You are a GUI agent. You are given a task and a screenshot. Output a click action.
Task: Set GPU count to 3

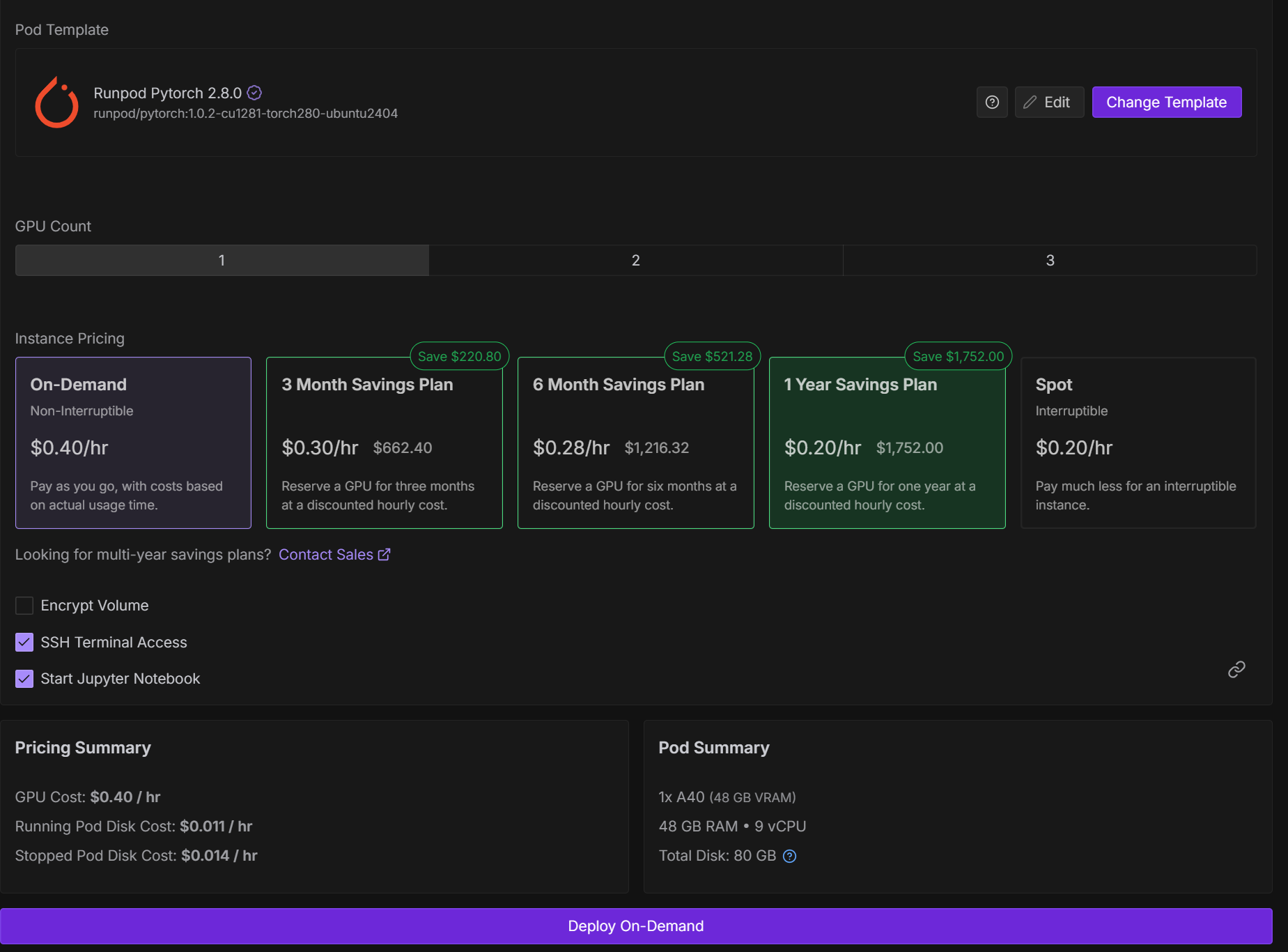(x=1049, y=260)
